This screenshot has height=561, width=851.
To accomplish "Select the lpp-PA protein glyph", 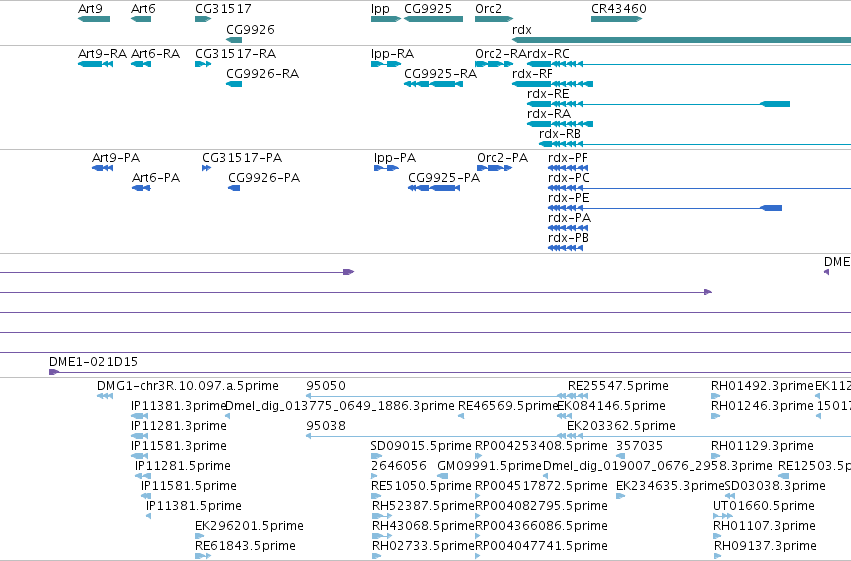I will pos(386,168).
